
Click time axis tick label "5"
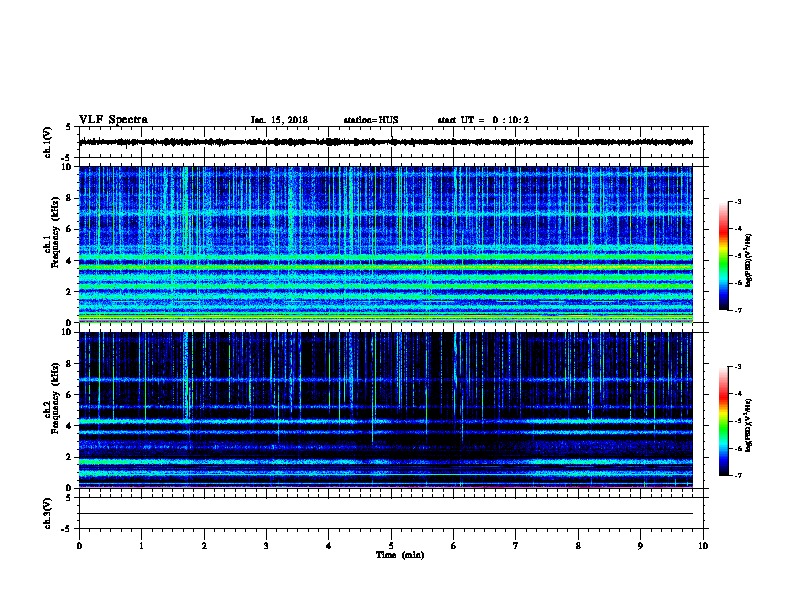point(391,546)
